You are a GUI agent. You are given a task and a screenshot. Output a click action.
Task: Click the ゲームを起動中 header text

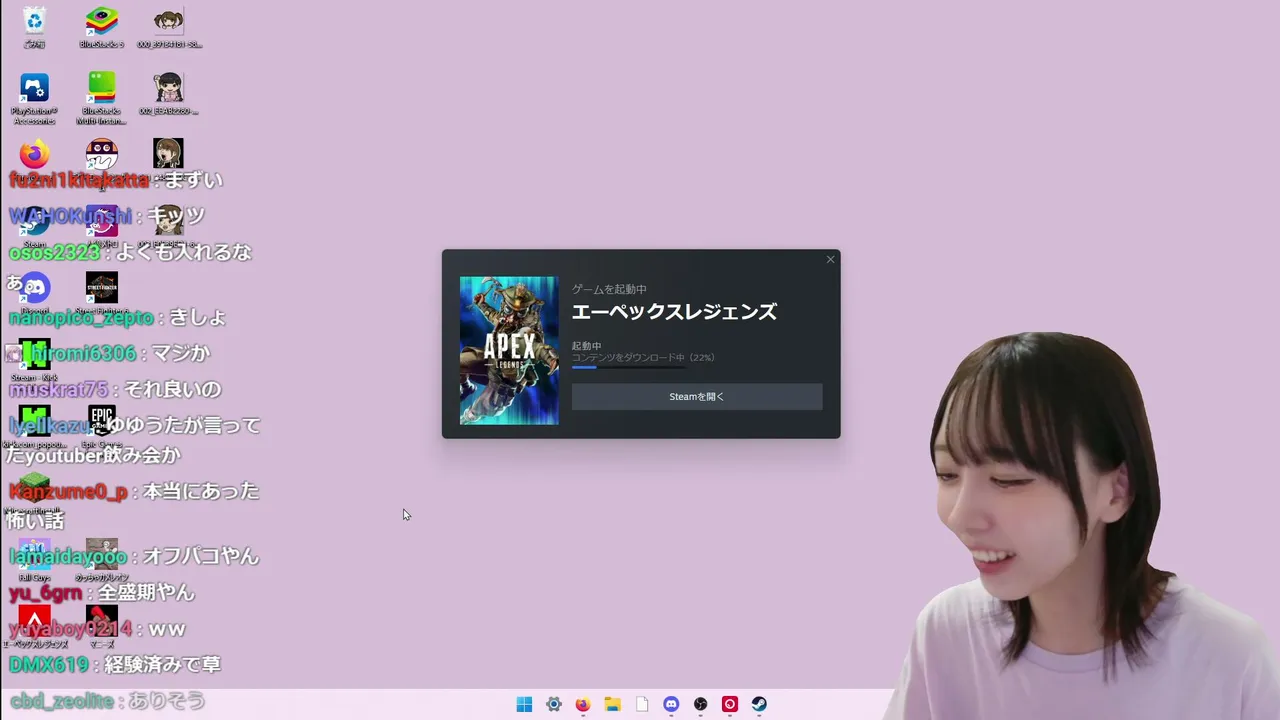[x=609, y=289]
